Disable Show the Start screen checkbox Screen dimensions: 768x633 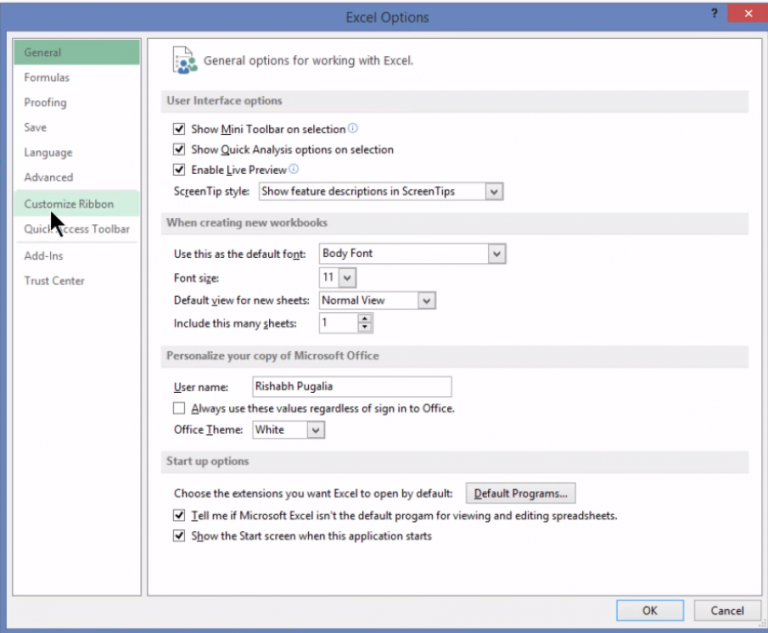[180, 536]
